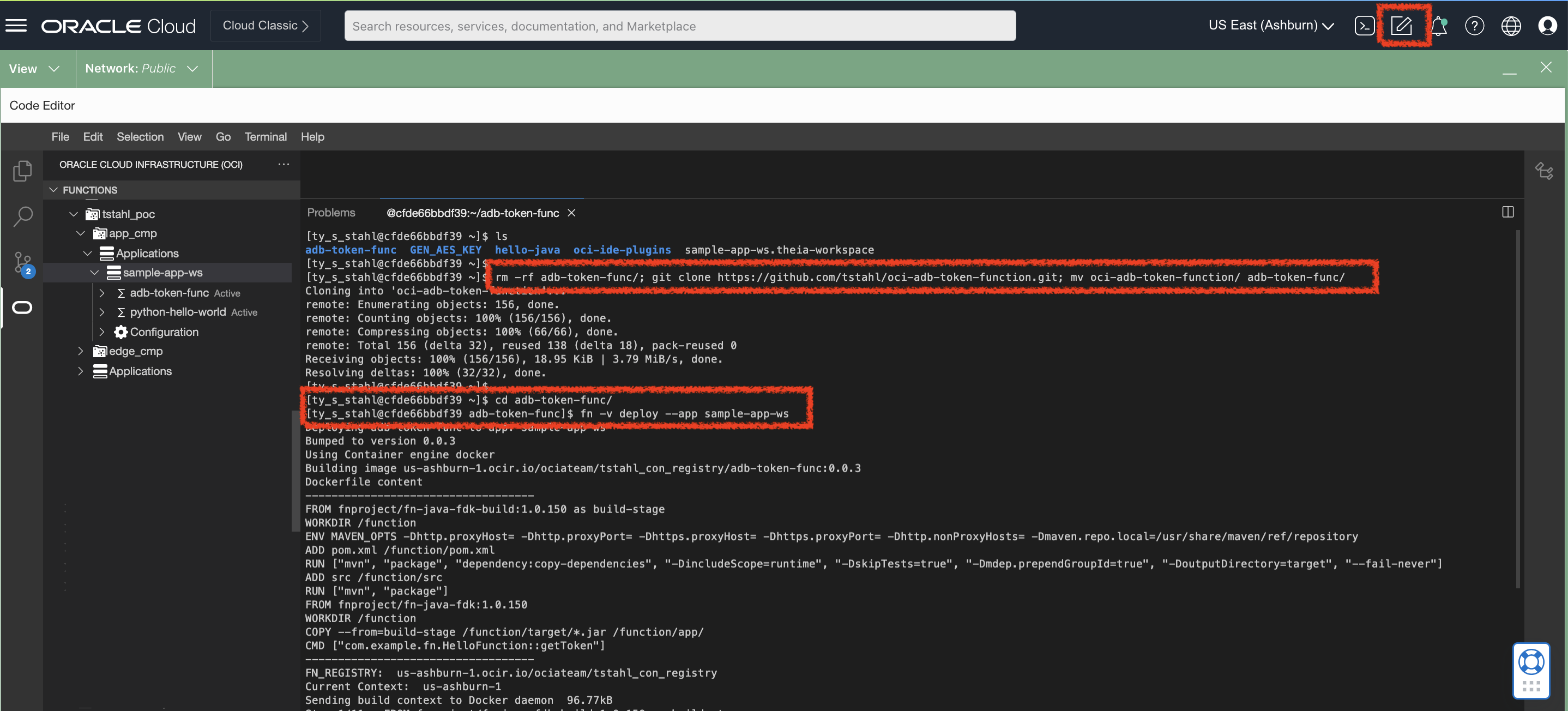Select the Search icon in the sidebar
This screenshot has height=711, width=1568.
coord(22,216)
